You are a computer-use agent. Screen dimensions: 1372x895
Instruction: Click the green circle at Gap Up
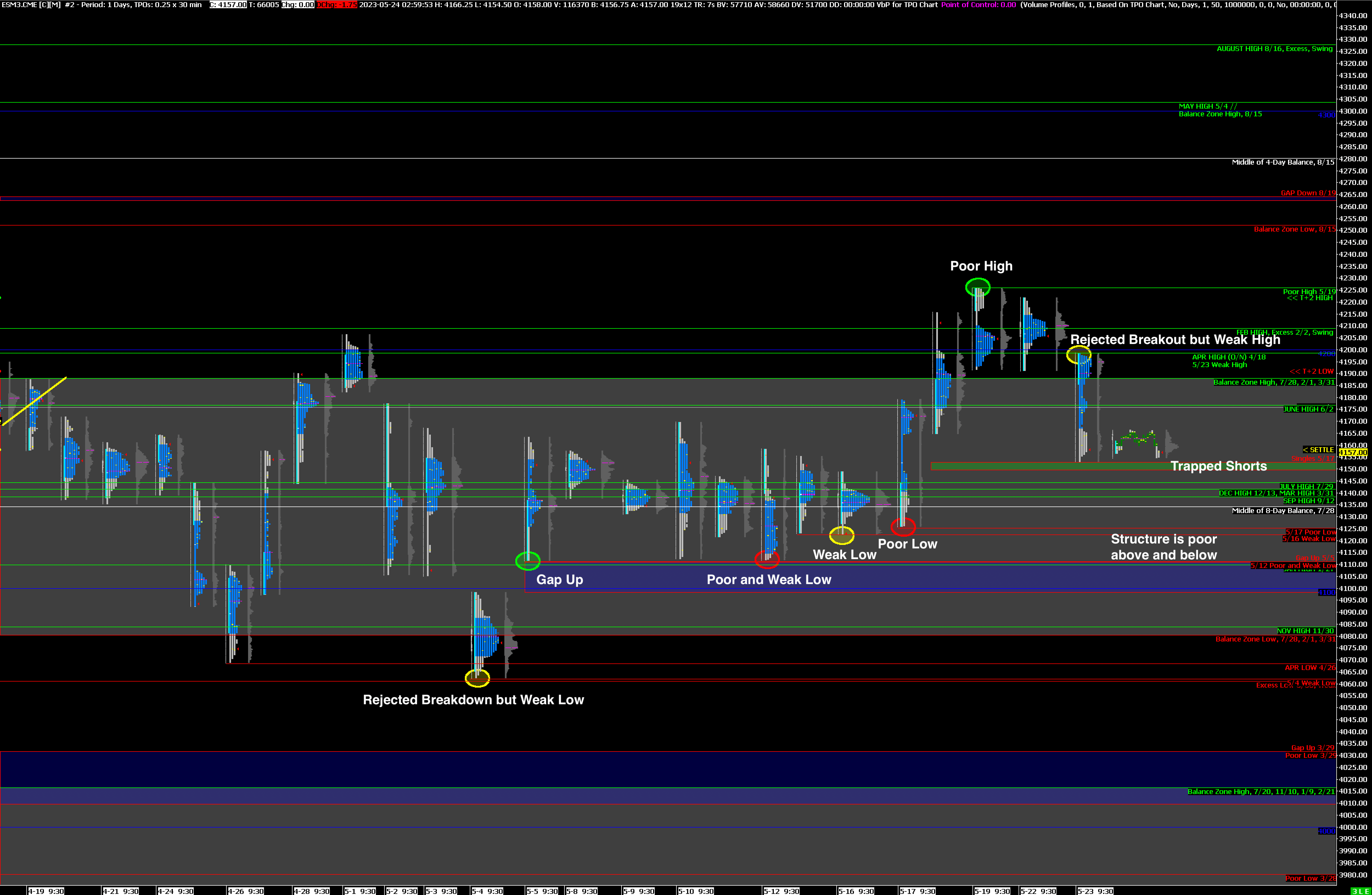coord(527,560)
